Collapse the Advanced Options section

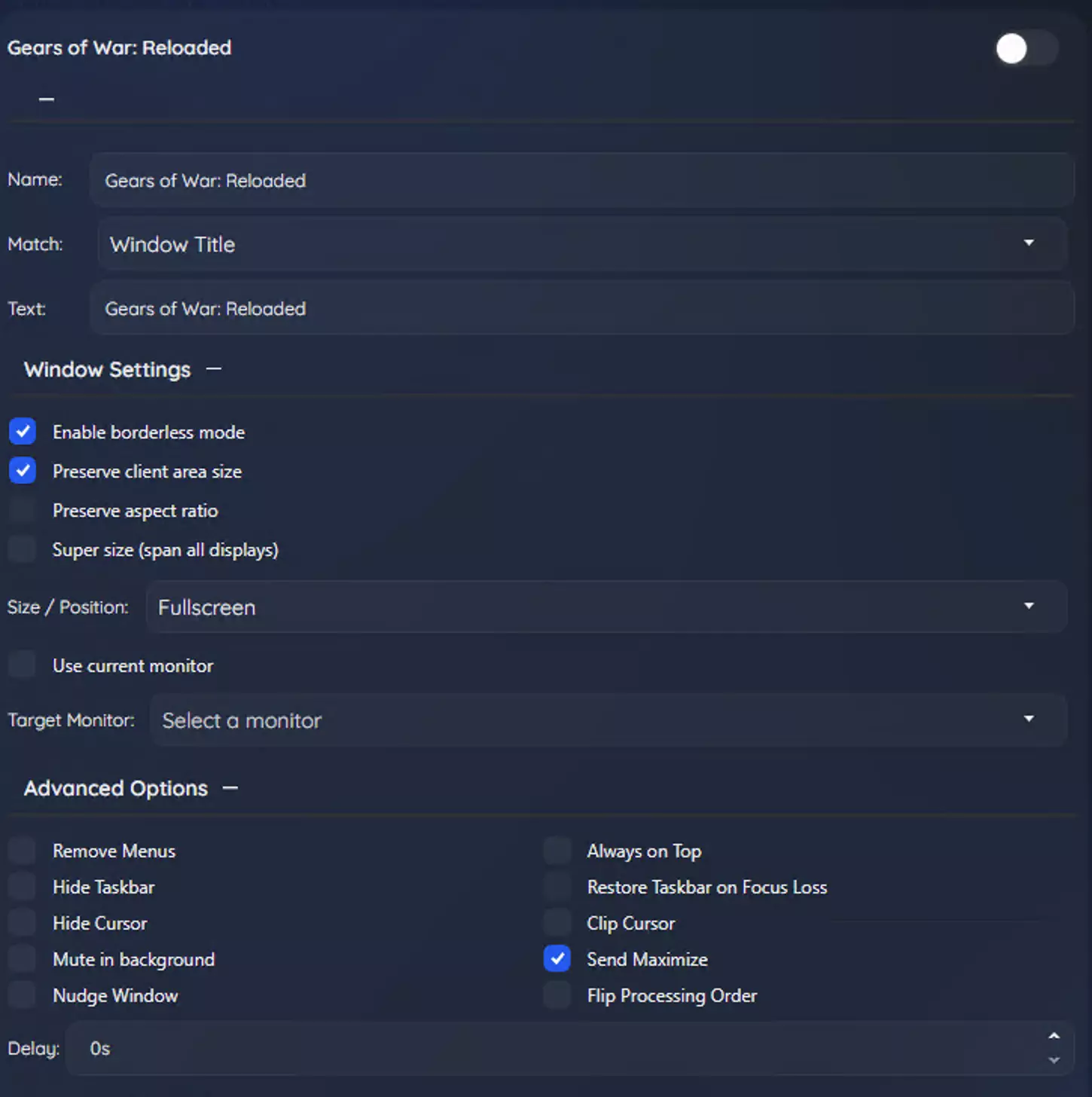pos(230,788)
